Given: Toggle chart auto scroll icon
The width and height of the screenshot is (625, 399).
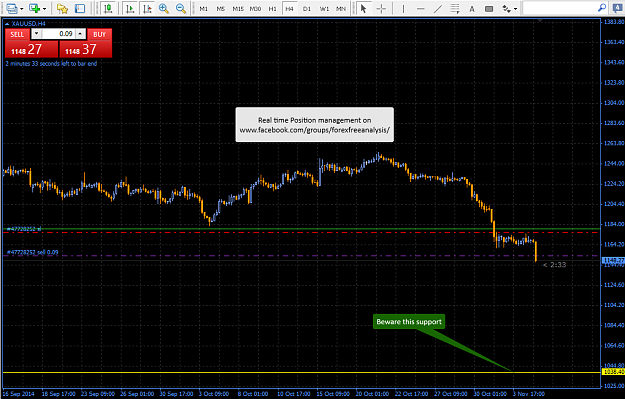Looking at the screenshot, I should pos(130,8).
